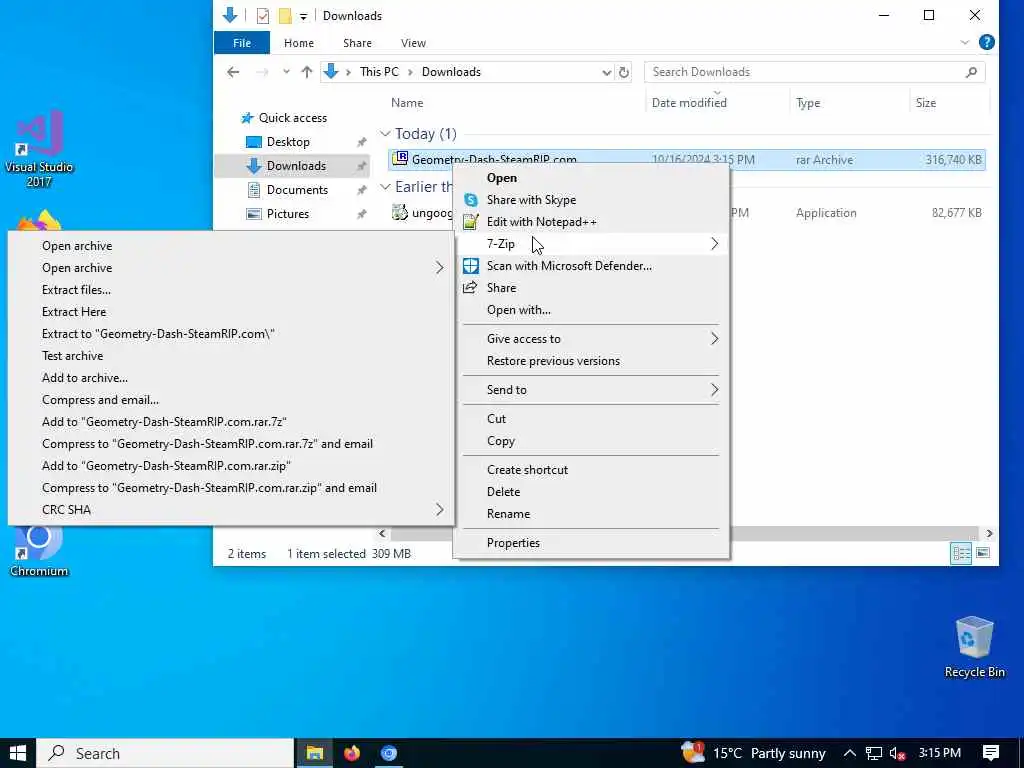Click the Windows Start button
This screenshot has height=768, width=1024.
click(x=18, y=753)
